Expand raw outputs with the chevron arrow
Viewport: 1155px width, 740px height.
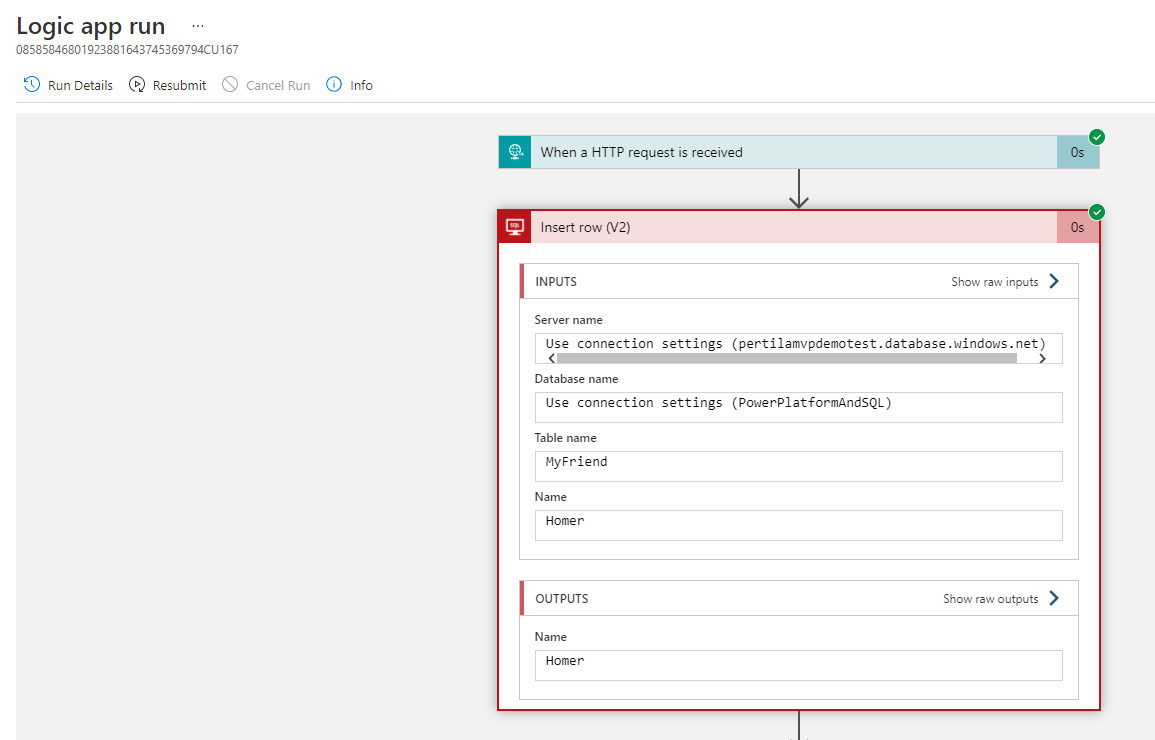coord(1054,599)
